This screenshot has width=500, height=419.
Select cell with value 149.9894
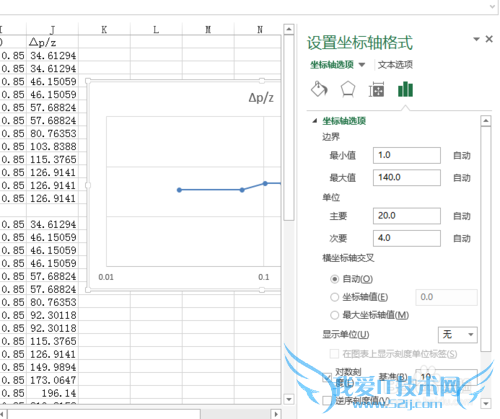tap(52, 367)
